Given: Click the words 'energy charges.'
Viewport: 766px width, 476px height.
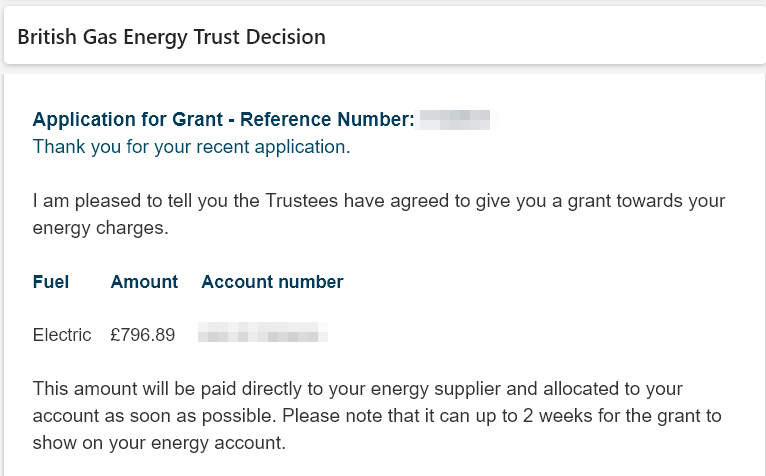Looking at the screenshot, I should click(101, 228).
